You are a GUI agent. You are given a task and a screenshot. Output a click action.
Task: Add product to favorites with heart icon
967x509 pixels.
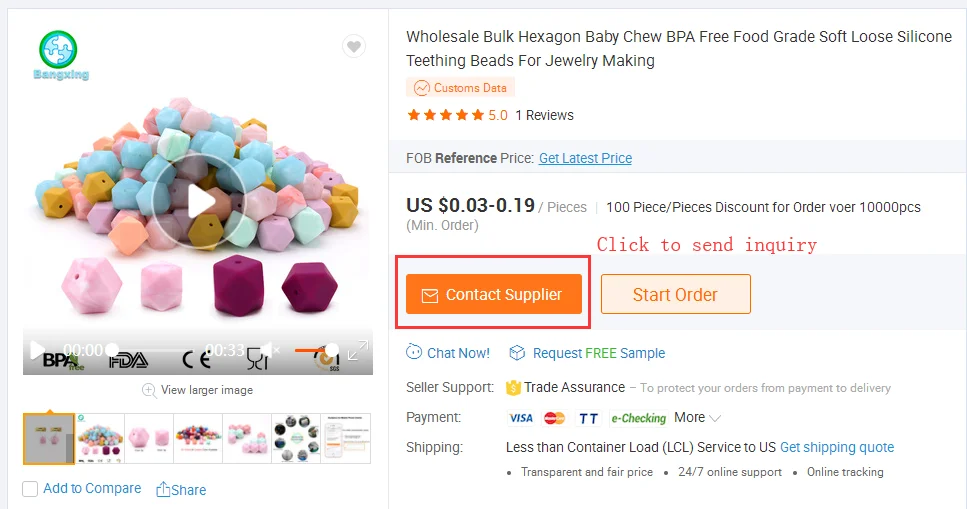(353, 46)
